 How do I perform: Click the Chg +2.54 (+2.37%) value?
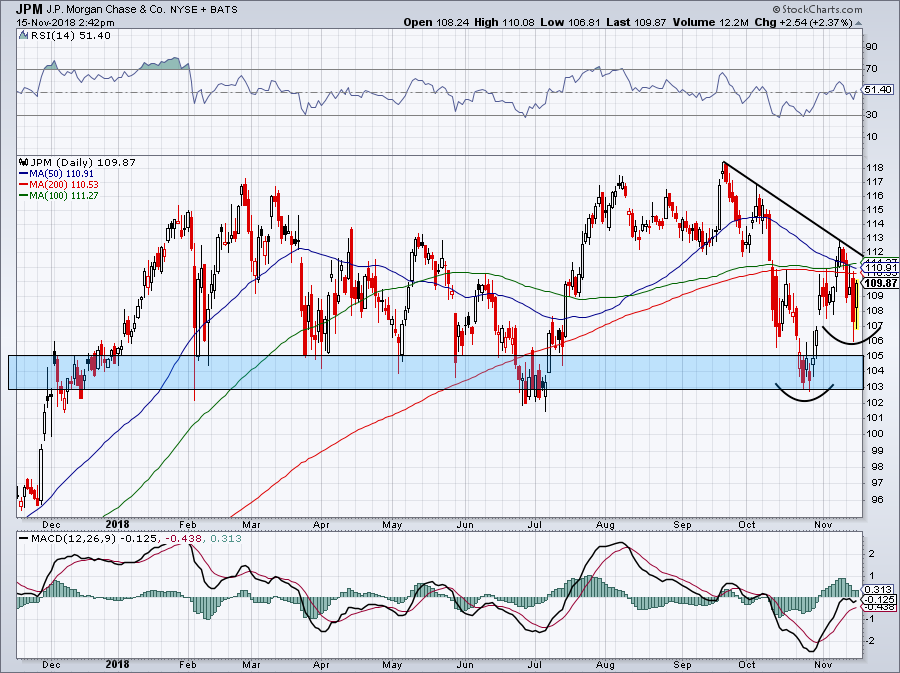point(804,22)
